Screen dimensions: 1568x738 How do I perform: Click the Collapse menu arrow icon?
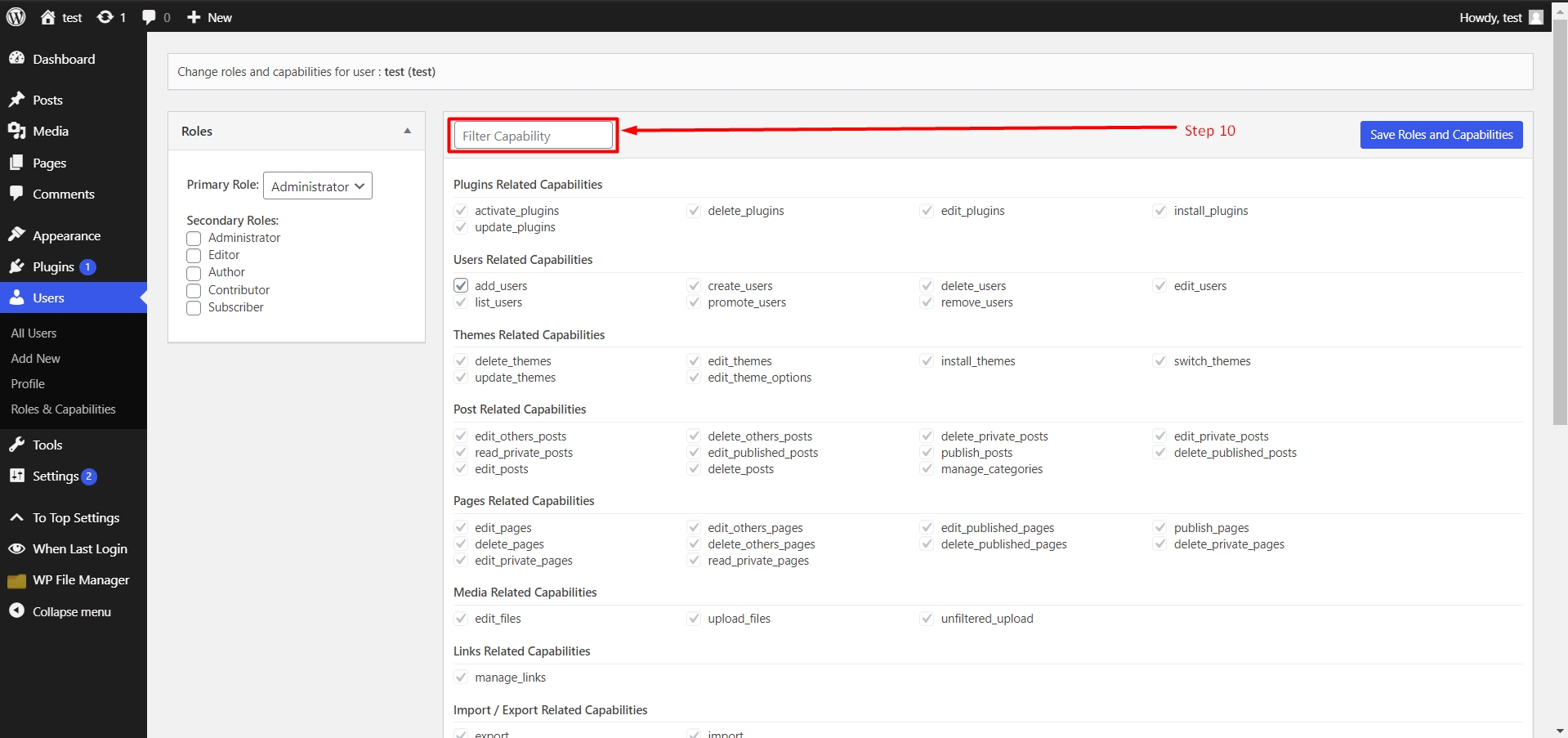coord(16,611)
